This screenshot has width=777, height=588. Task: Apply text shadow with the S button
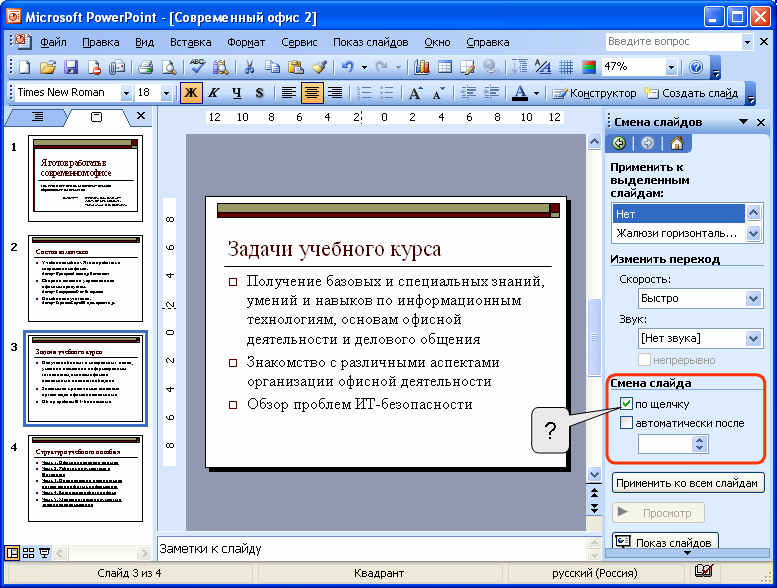coord(260,93)
